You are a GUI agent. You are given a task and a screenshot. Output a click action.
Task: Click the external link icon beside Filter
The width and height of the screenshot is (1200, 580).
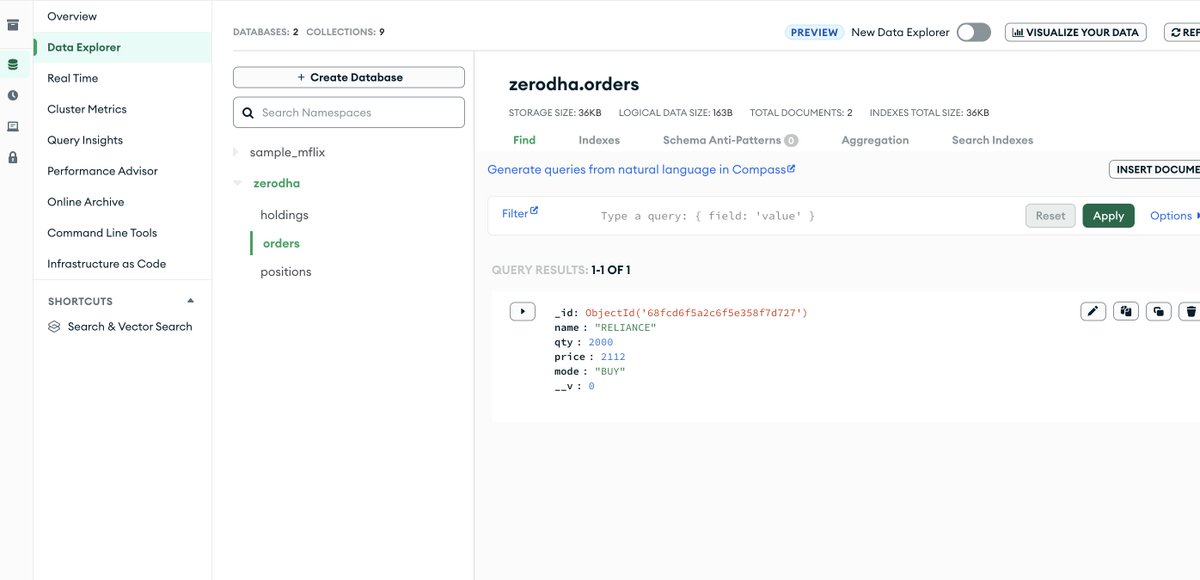point(534,211)
